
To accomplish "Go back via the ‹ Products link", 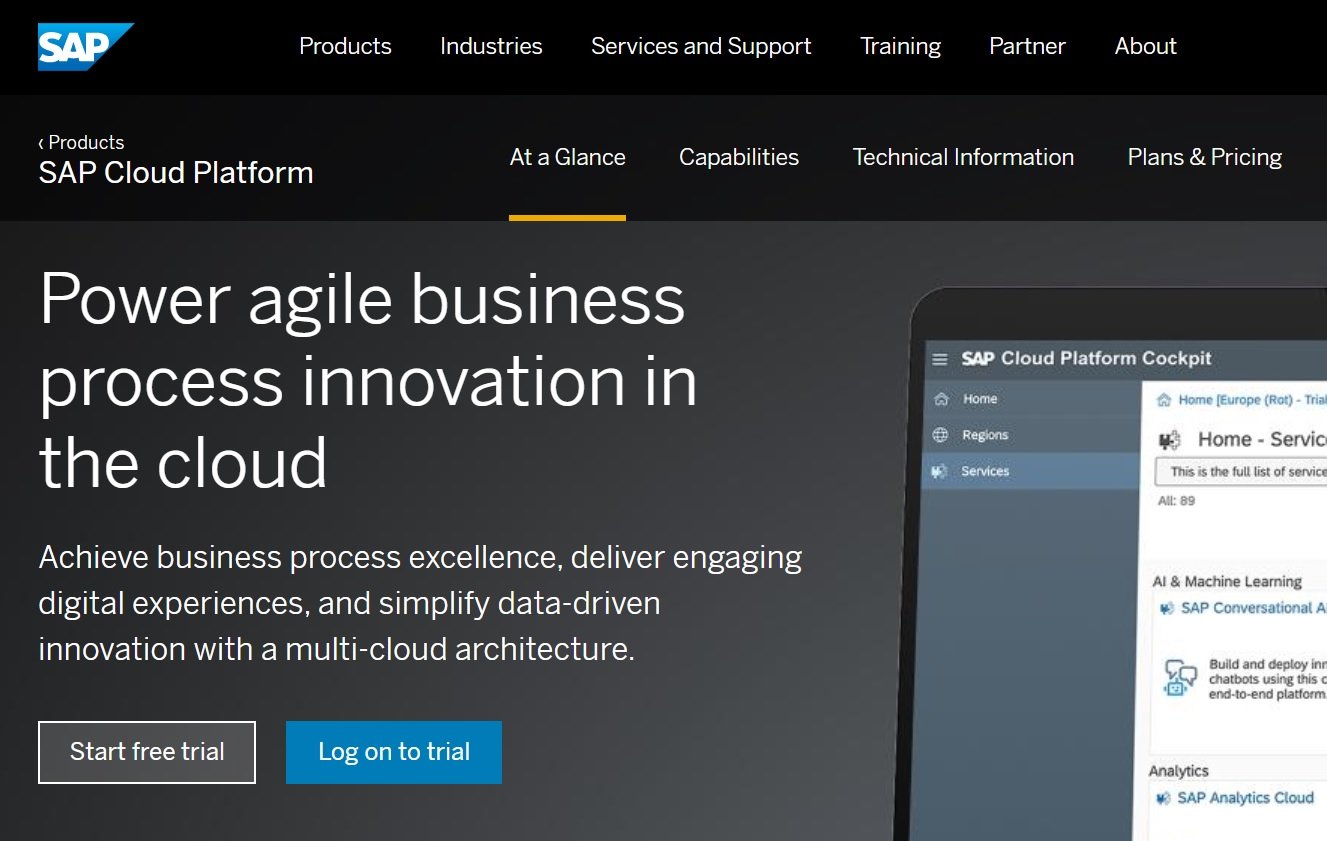I will click(x=81, y=142).
